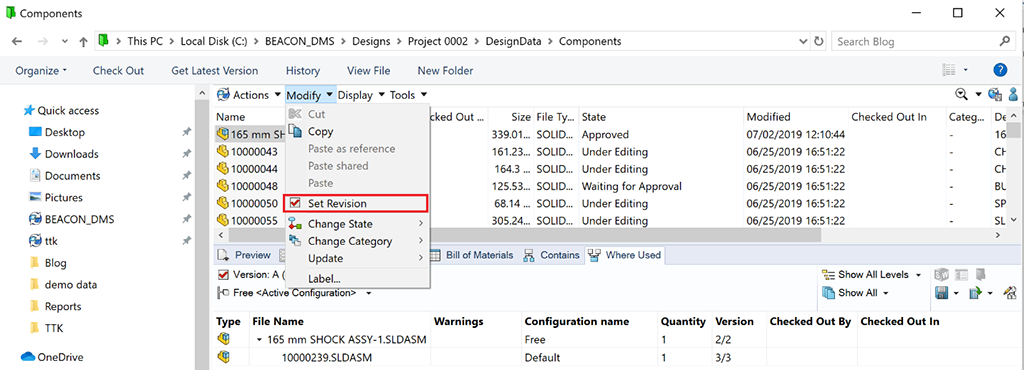Open the Change State submenu

[x=356, y=224]
